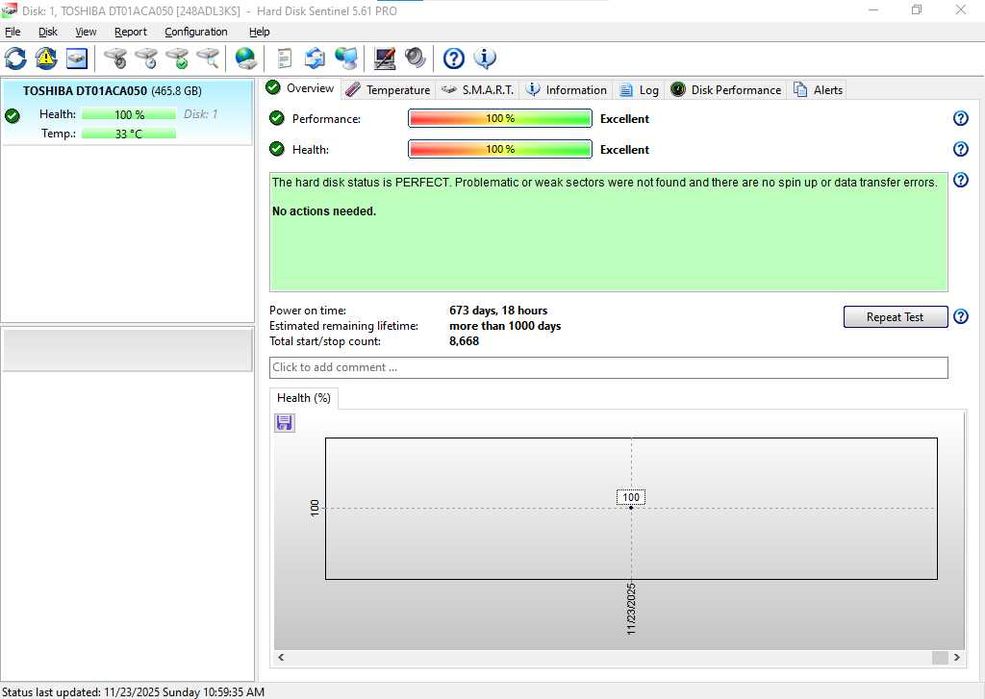The height and width of the screenshot is (699, 985).
Task: Click the start/stop count '8,668'
Action: click(464, 341)
